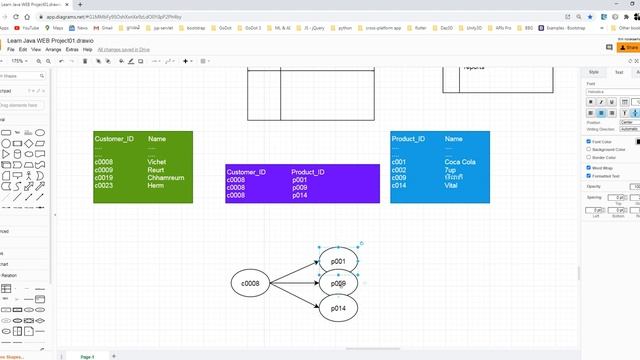This screenshot has width=640, height=360.
Task: Open the waypoints style dropdown
Action: (170, 61)
